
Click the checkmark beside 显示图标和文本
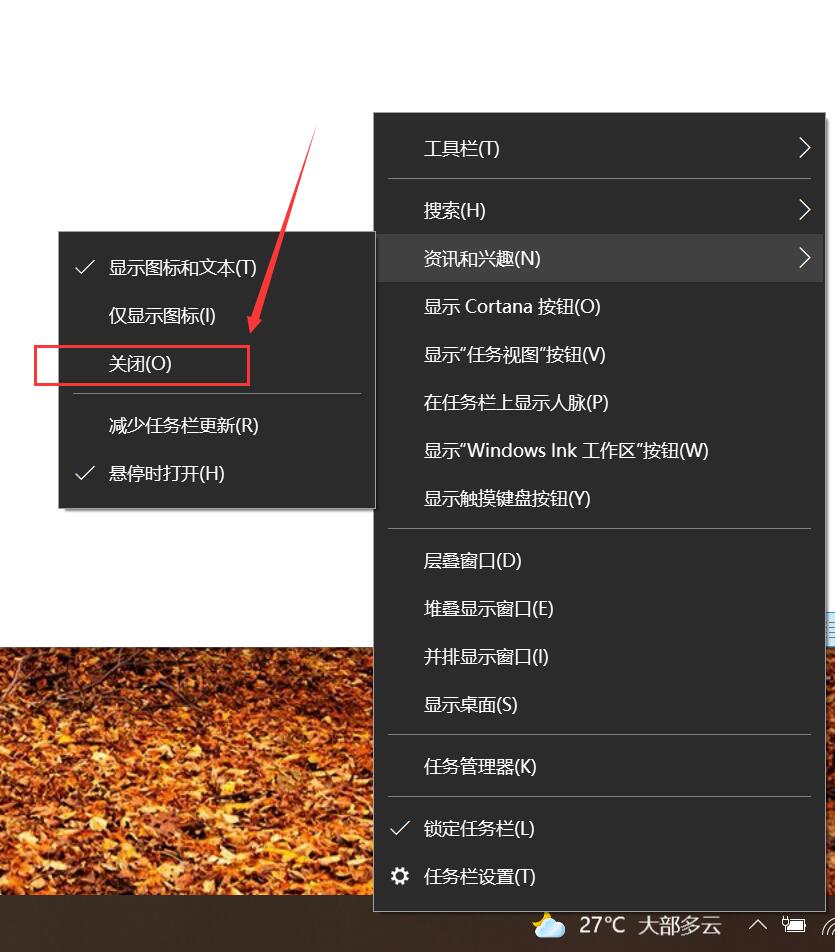pos(85,267)
